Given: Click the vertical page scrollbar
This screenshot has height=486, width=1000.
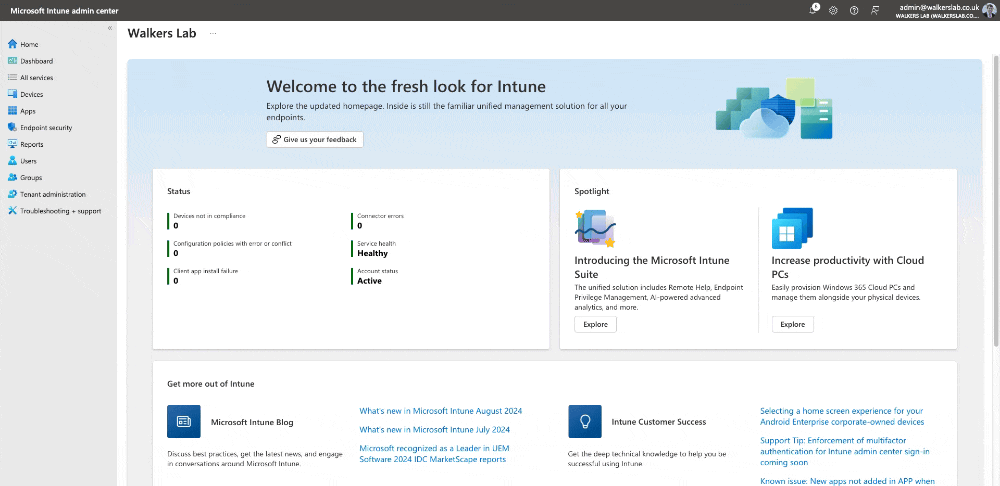Looking at the screenshot, I should pyautogui.click(x=994, y=200).
